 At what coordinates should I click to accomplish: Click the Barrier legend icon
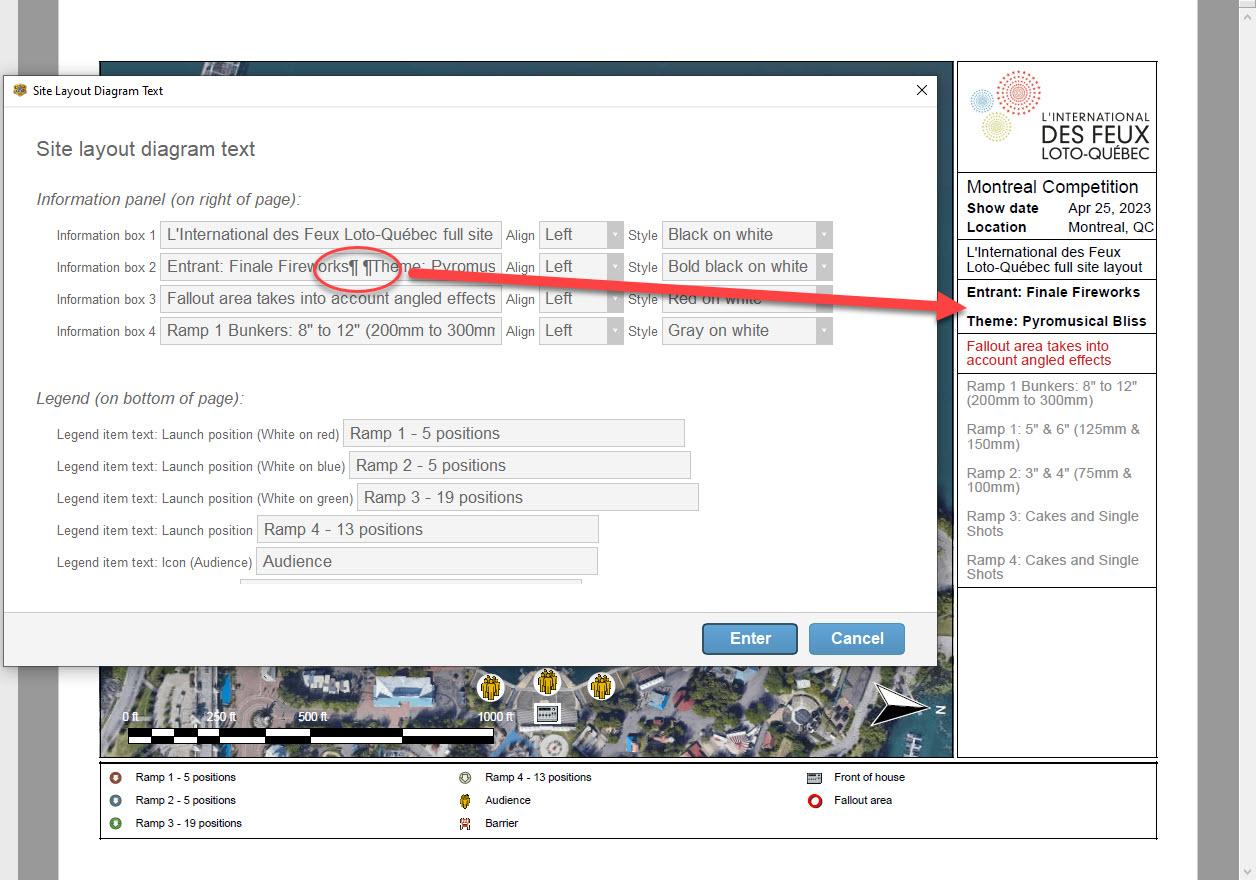pos(465,823)
